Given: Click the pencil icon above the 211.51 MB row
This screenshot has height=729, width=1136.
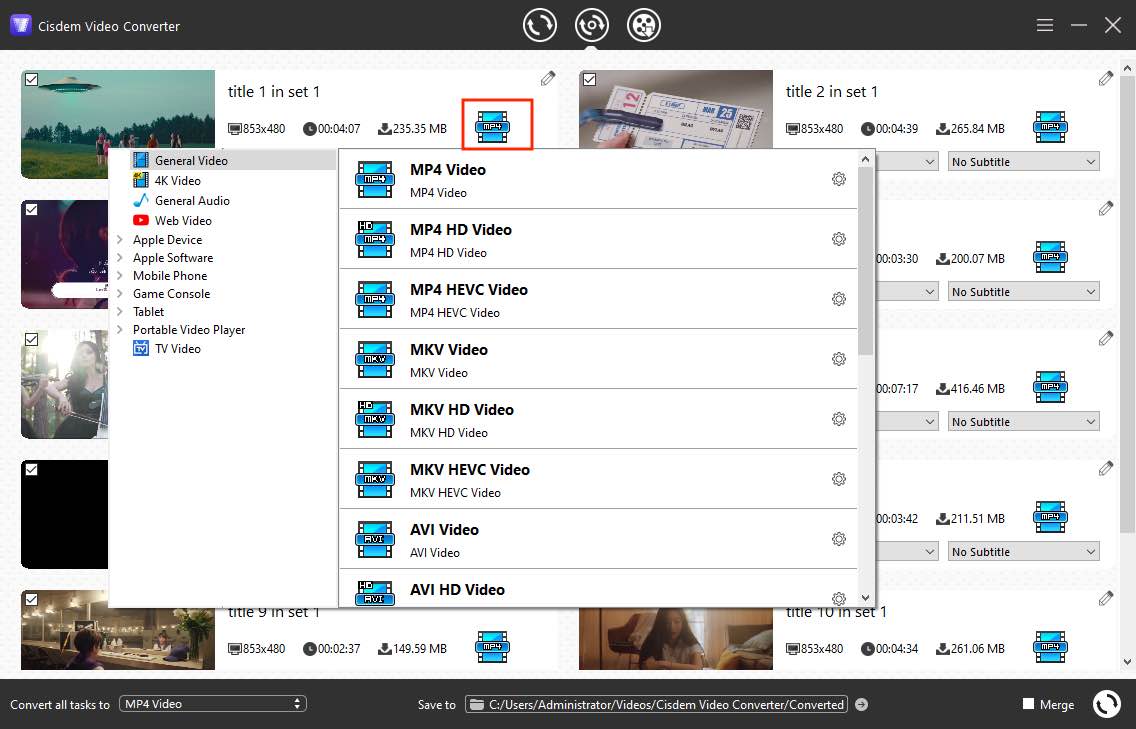Looking at the screenshot, I should [x=1106, y=469].
